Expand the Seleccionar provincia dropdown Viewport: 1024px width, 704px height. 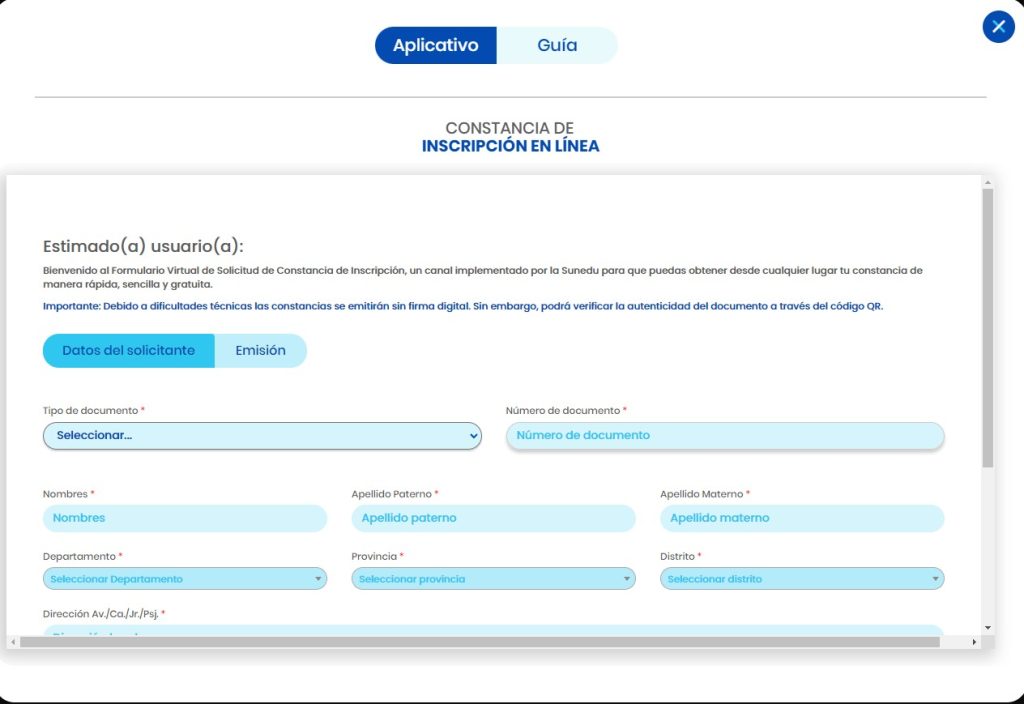(x=493, y=579)
